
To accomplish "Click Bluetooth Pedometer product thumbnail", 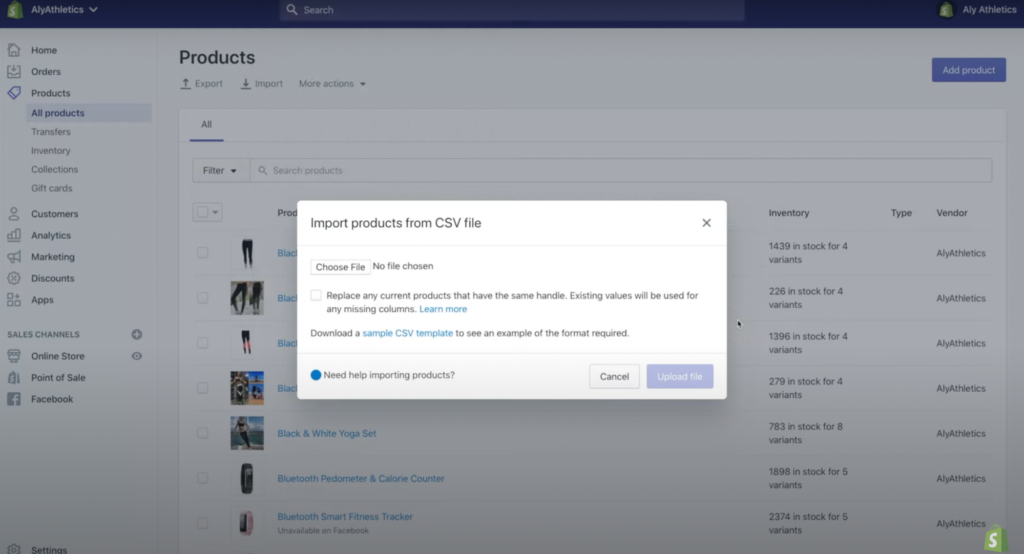I will click(247, 478).
